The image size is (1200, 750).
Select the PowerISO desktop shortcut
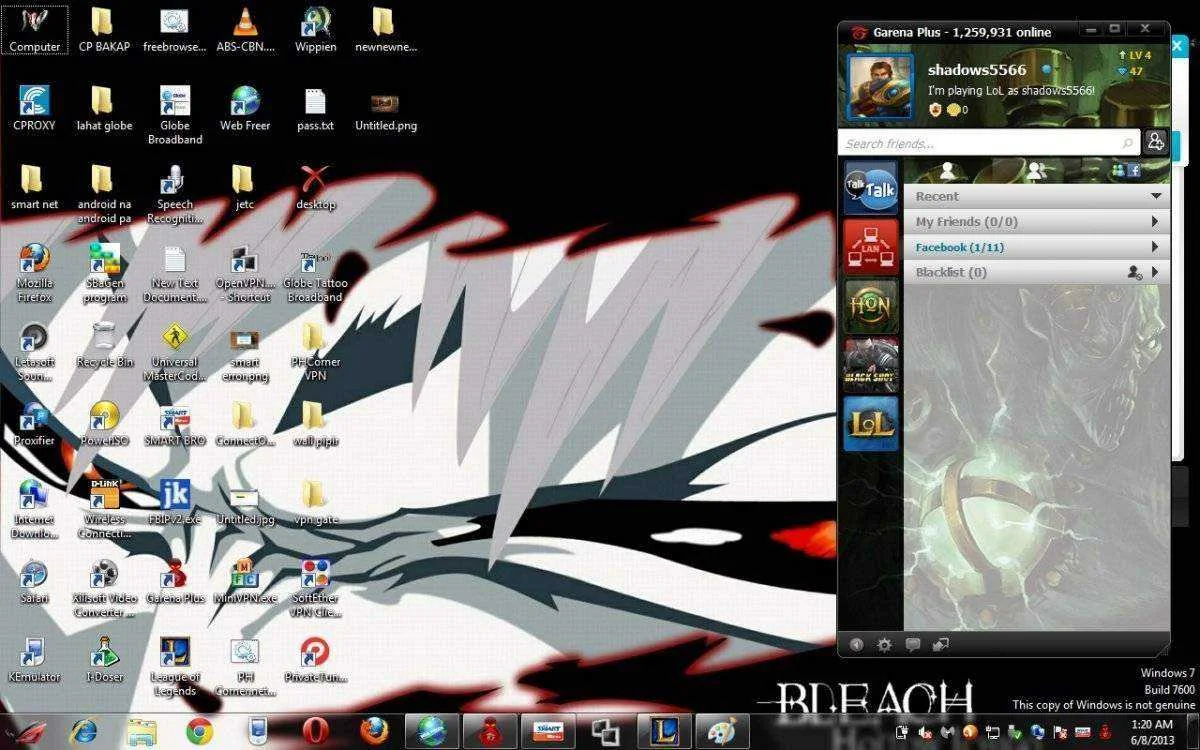tap(105, 422)
